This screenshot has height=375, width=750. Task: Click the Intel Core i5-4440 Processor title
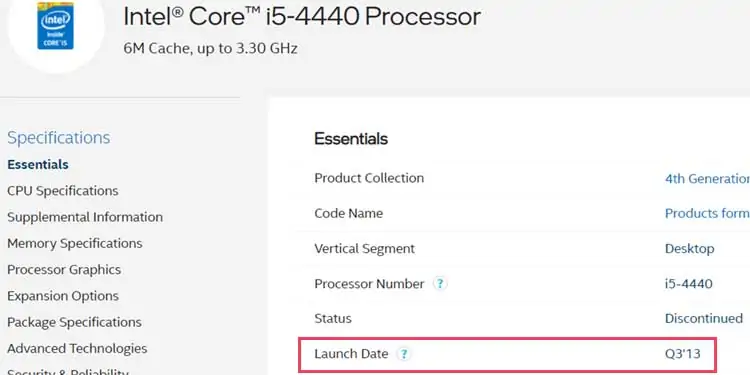coord(302,17)
